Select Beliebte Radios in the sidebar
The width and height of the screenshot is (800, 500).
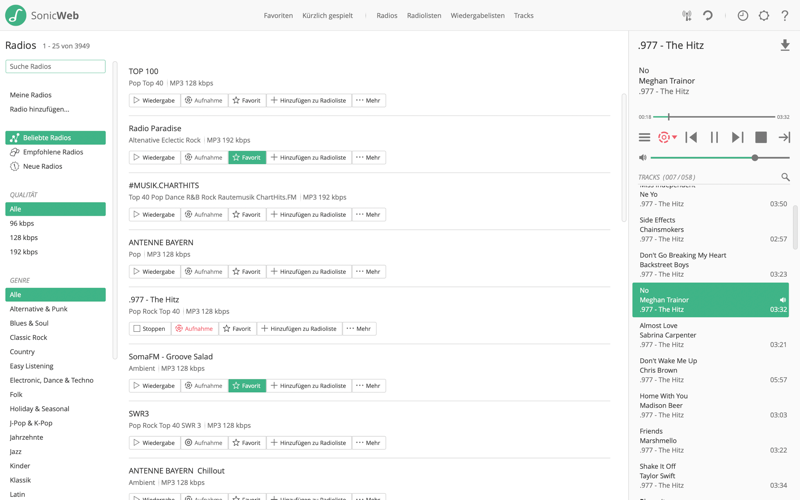tap(56, 138)
